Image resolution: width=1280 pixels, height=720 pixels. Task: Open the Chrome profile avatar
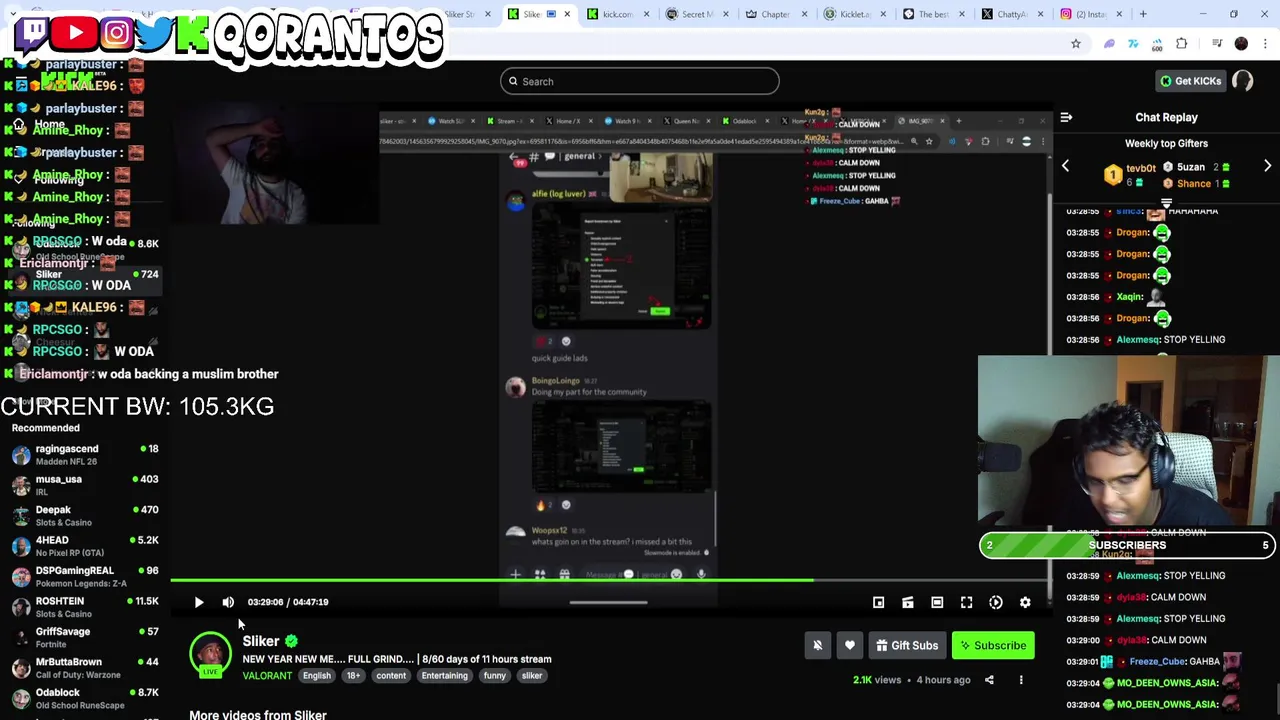[1241, 43]
